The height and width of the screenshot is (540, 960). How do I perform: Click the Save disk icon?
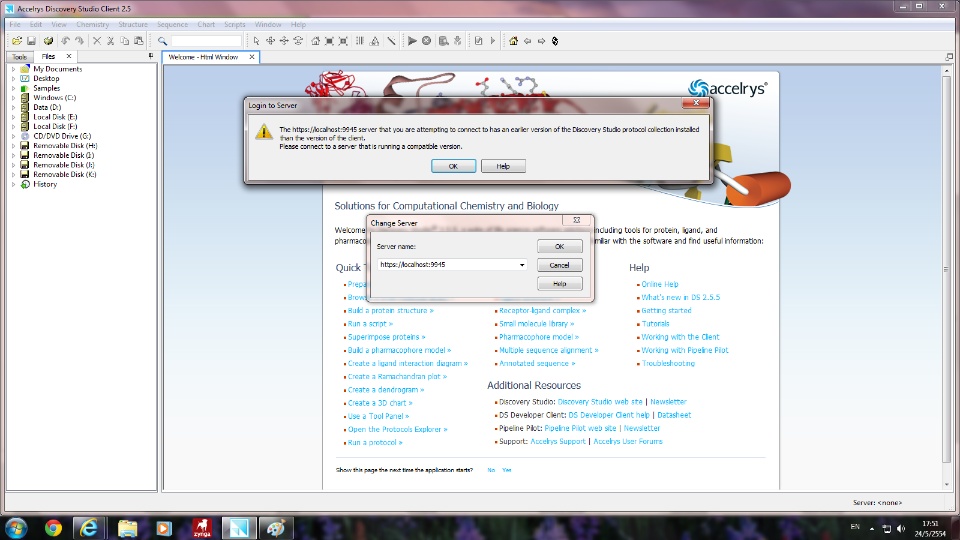[x=31, y=41]
